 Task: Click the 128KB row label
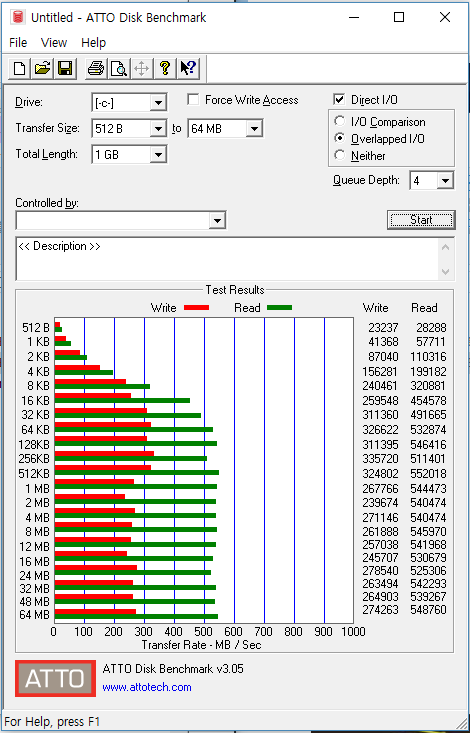pos(34,444)
